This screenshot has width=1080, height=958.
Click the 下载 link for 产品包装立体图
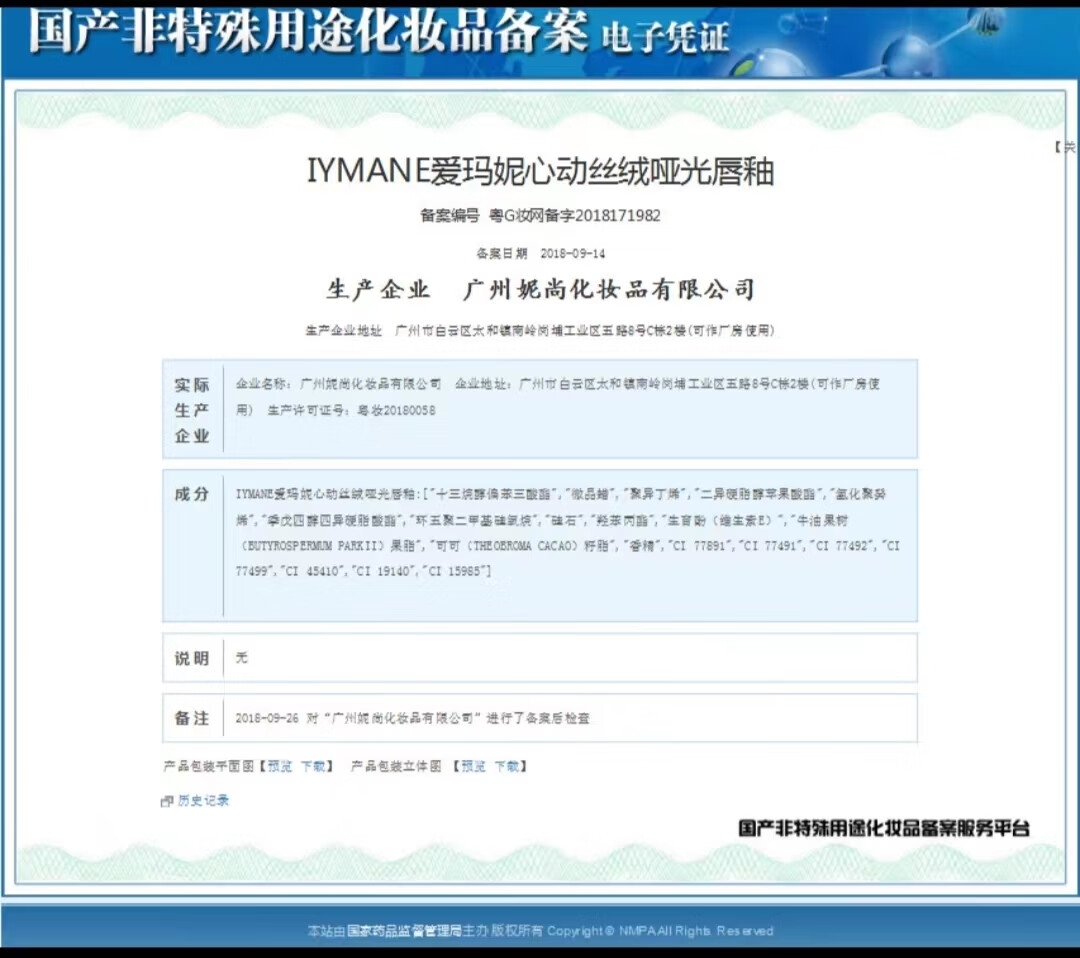pyautogui.click(x=507, y=766)
